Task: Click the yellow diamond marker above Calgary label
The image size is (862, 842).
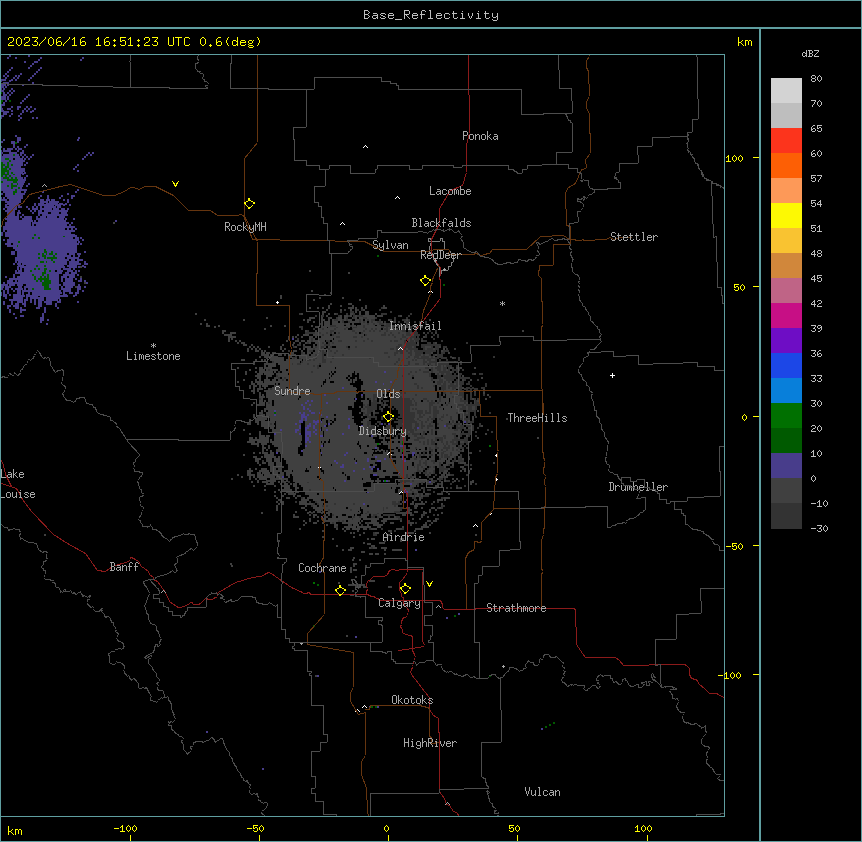Action: click(406, 589)
